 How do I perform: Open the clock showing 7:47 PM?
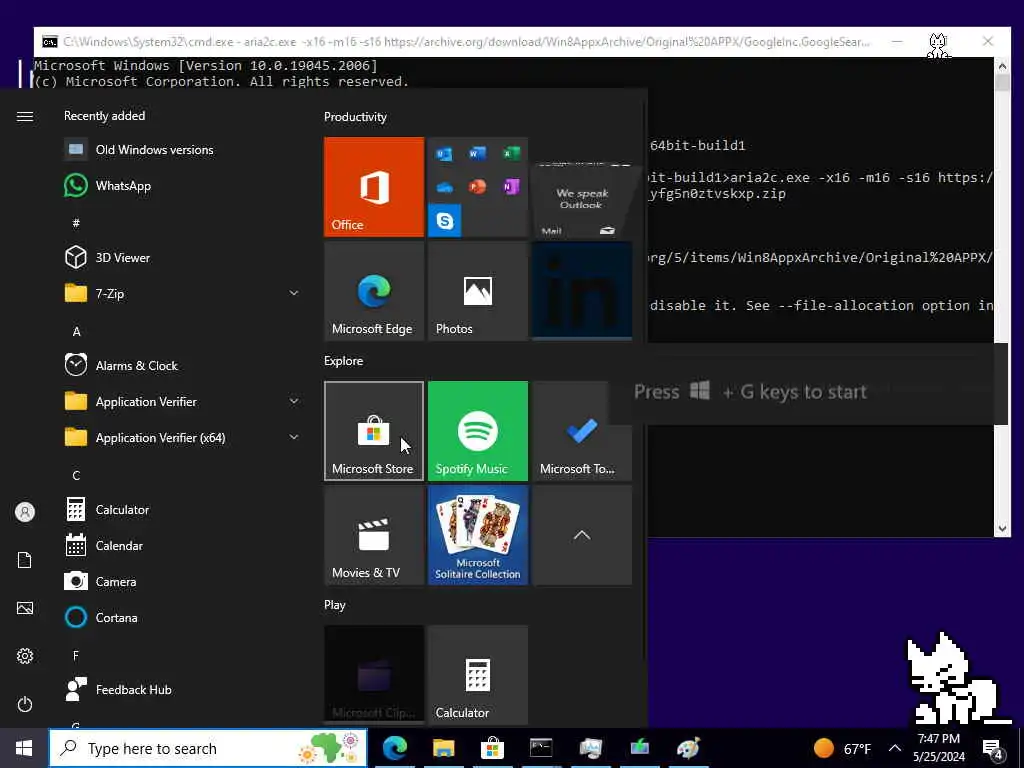938,748
